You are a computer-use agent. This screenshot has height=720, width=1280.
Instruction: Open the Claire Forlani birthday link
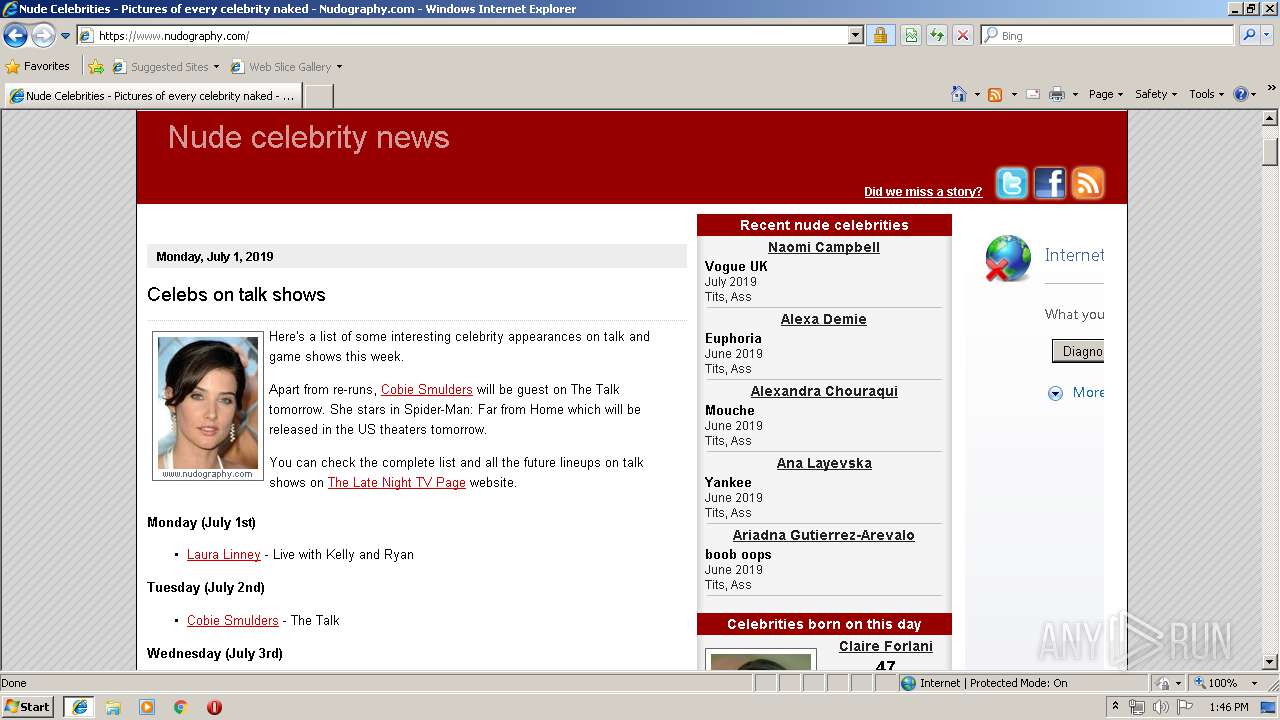click(886, 647)
